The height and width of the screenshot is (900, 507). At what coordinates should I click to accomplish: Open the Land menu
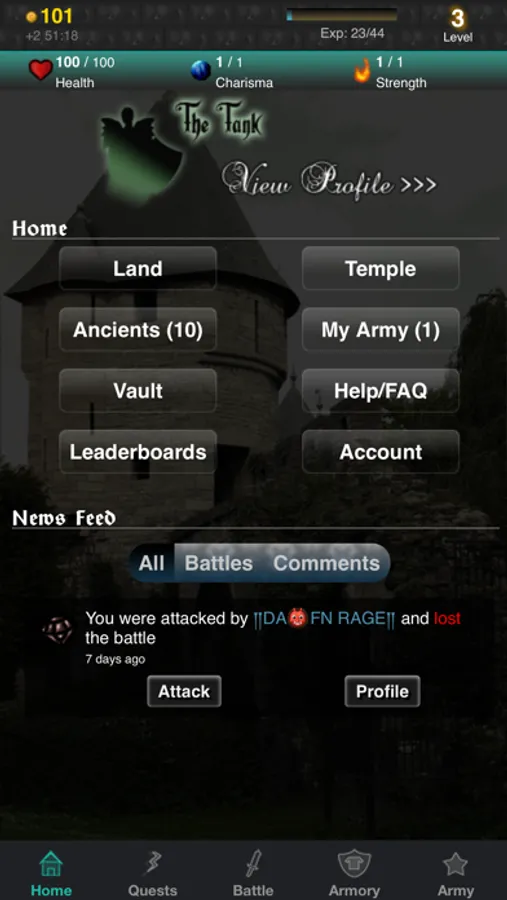pyautogui.click(x=138, y=269)
